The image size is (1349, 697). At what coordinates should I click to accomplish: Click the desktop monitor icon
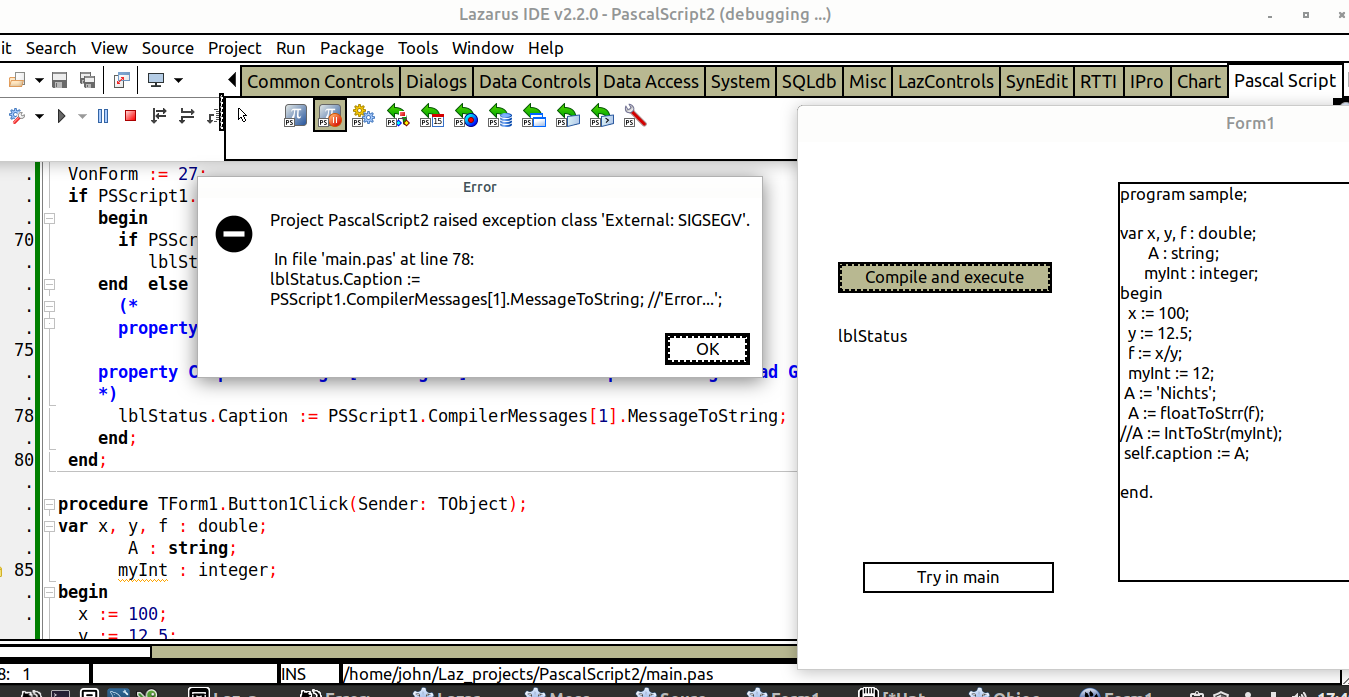pos(156,80)
